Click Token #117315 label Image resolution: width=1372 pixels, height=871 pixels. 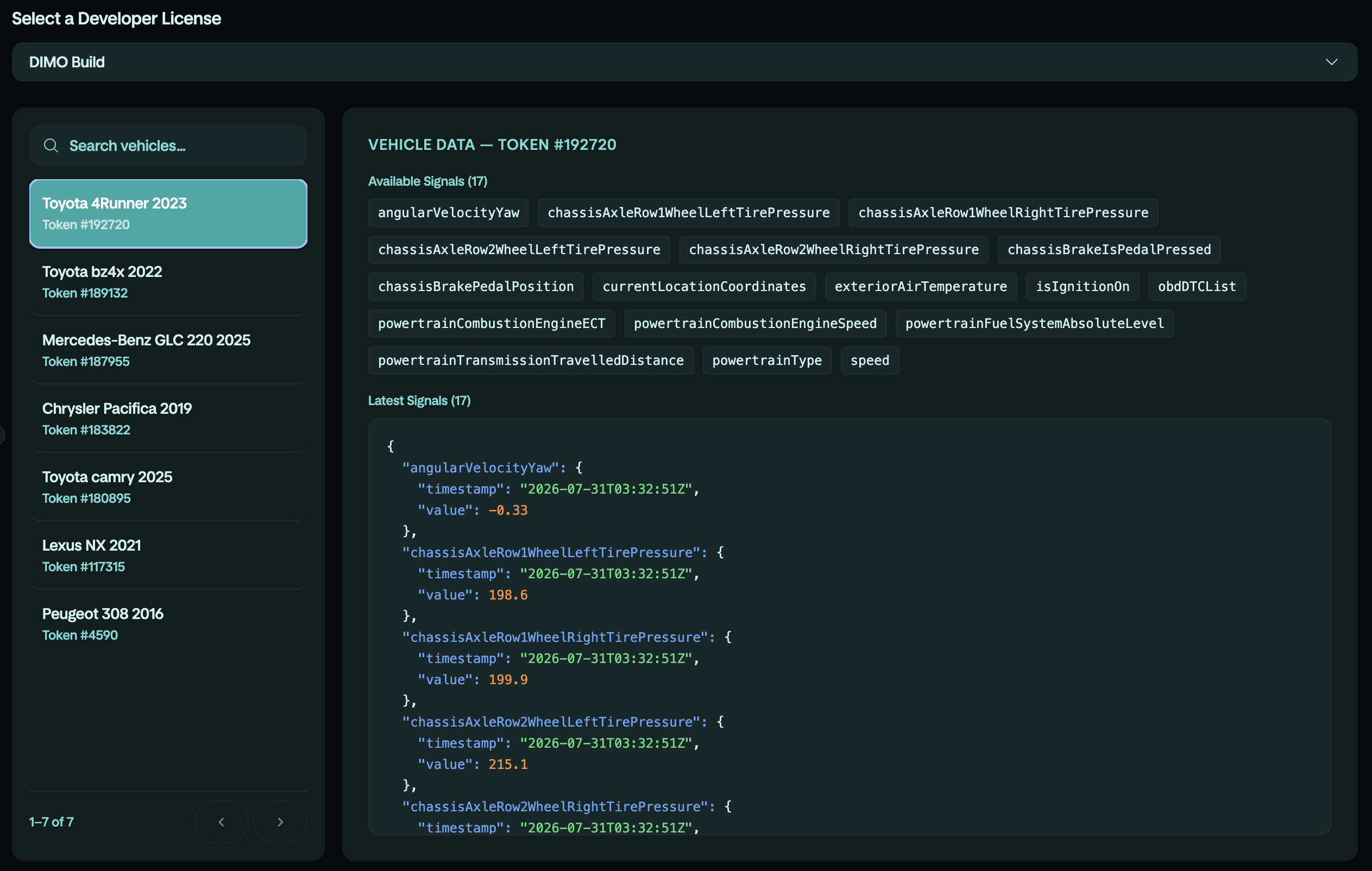(x=84, y=567)
